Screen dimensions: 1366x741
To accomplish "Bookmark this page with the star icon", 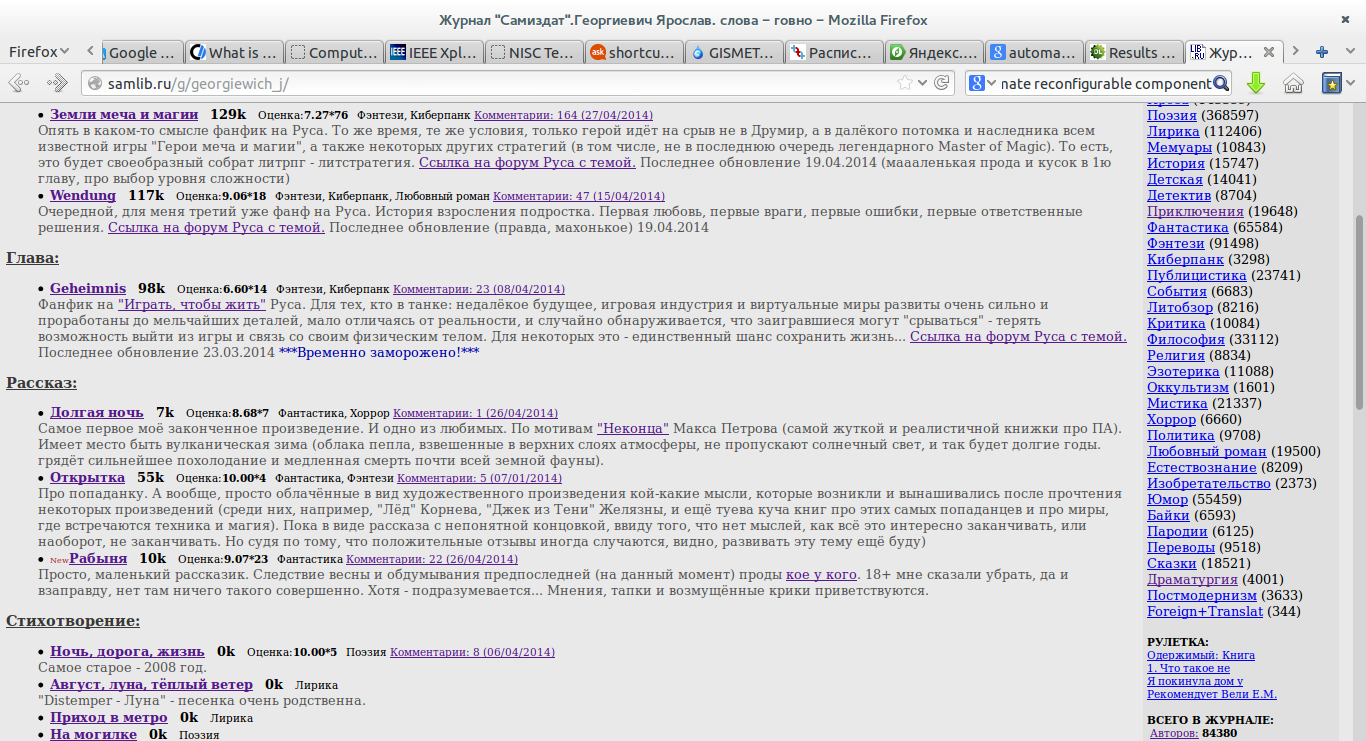I will [904, 83].
